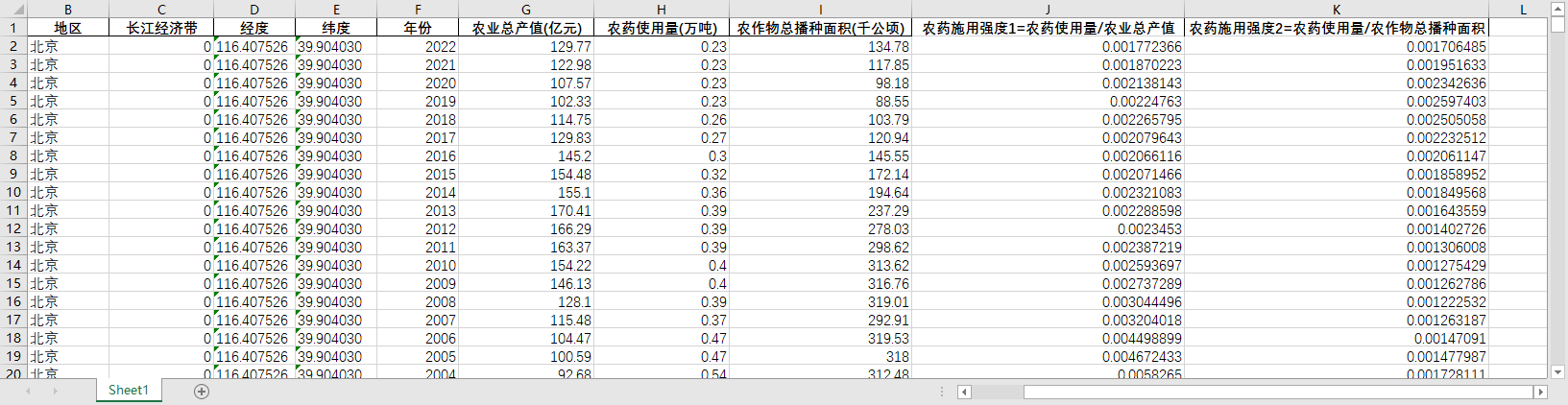
Task: Click the next sheet navigation arrow
Action: 55,391
